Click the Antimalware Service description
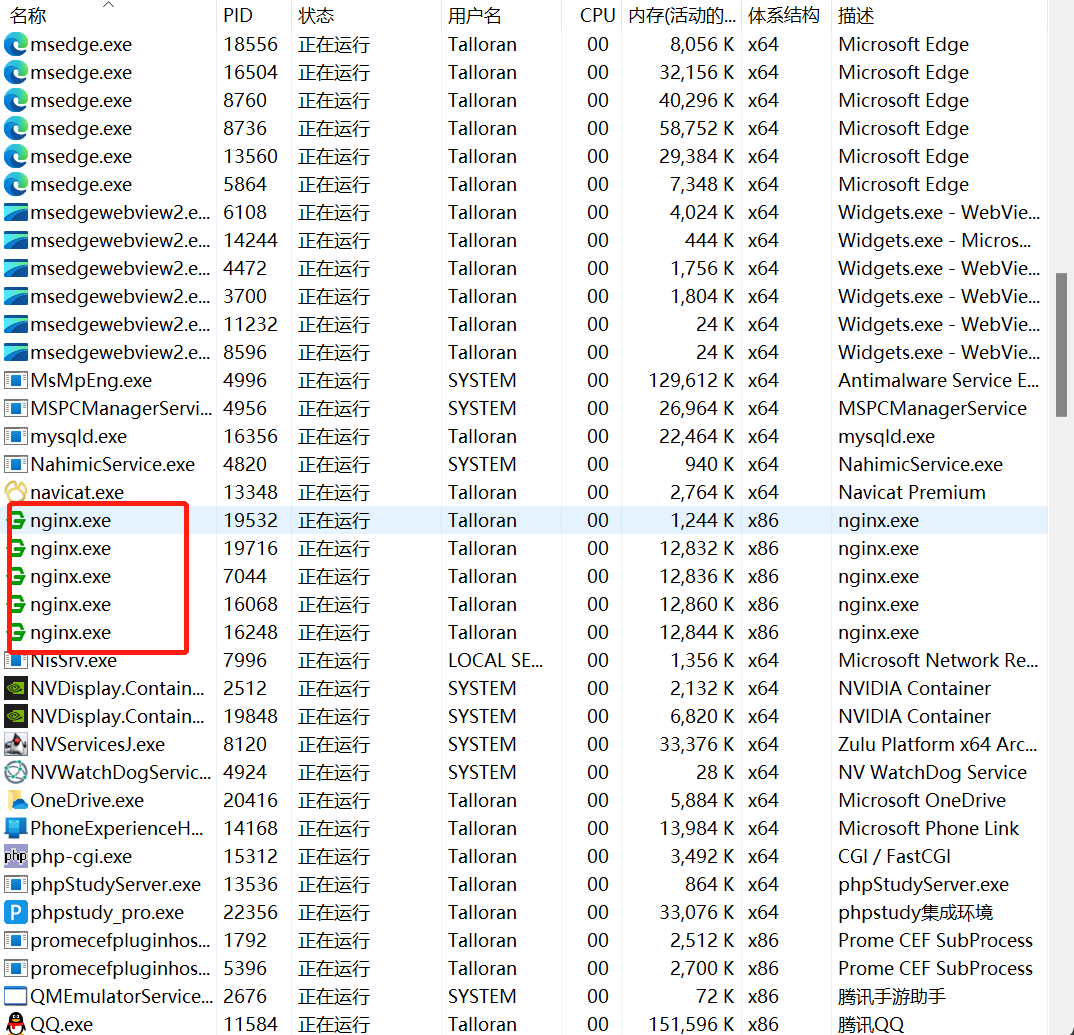 [938, 380]
